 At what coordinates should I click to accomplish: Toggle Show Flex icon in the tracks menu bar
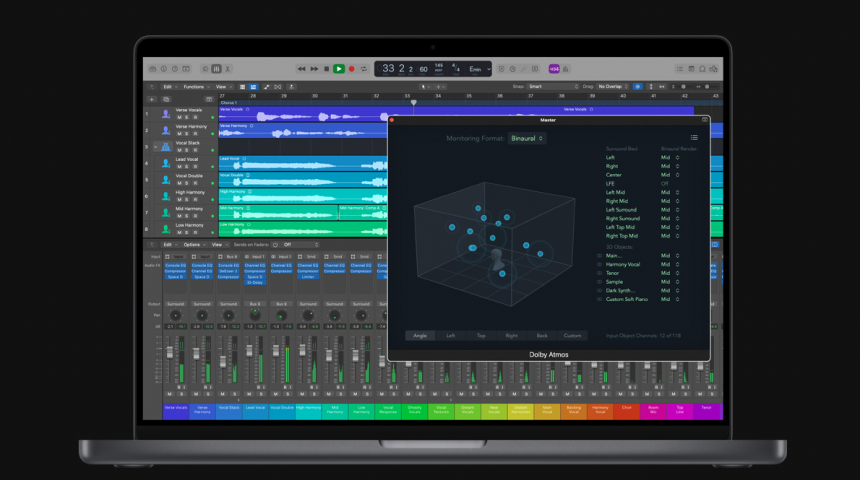pos(278,87)
